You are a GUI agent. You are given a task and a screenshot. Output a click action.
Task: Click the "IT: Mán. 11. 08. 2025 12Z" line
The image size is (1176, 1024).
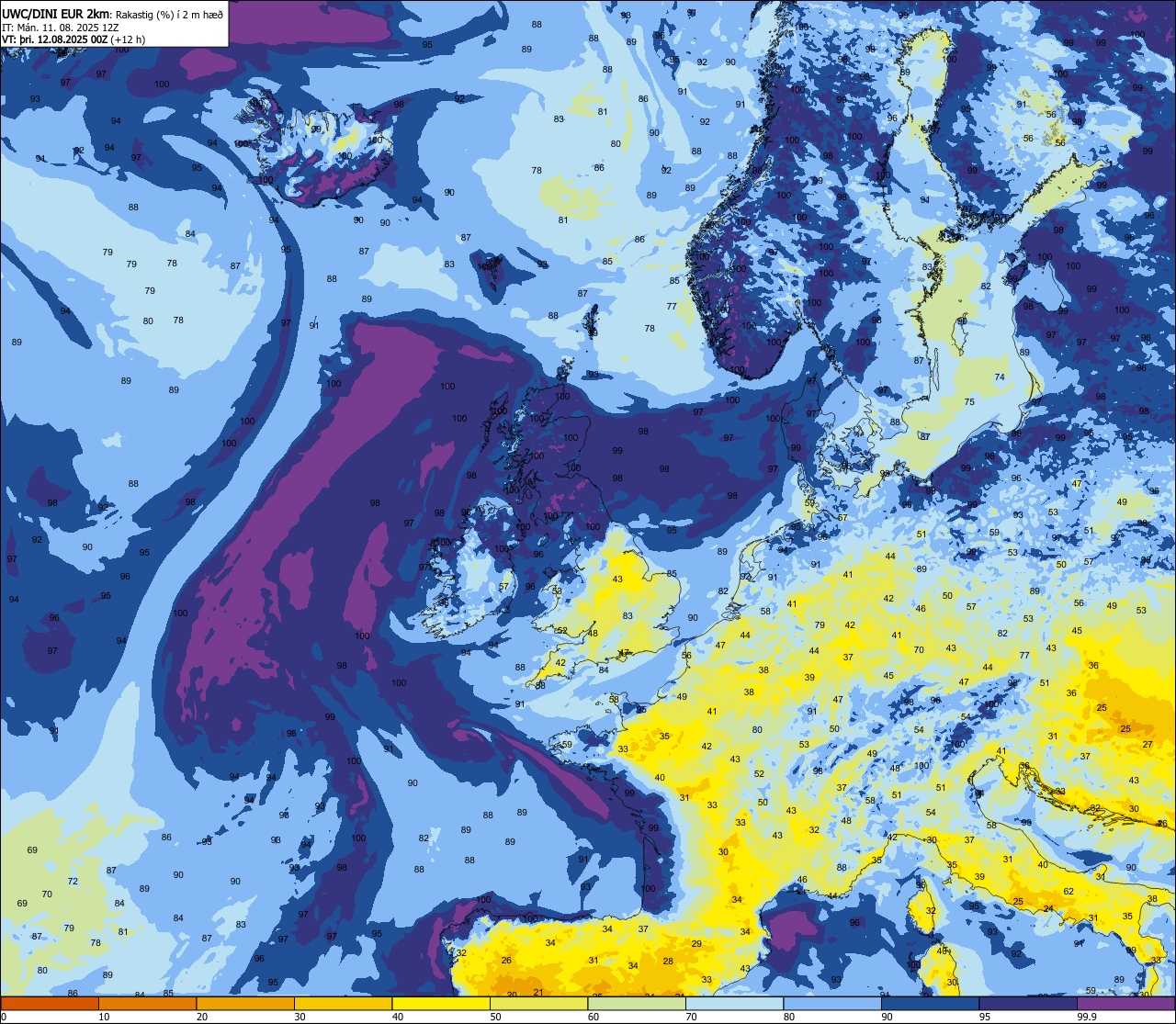tap(61, 28)
